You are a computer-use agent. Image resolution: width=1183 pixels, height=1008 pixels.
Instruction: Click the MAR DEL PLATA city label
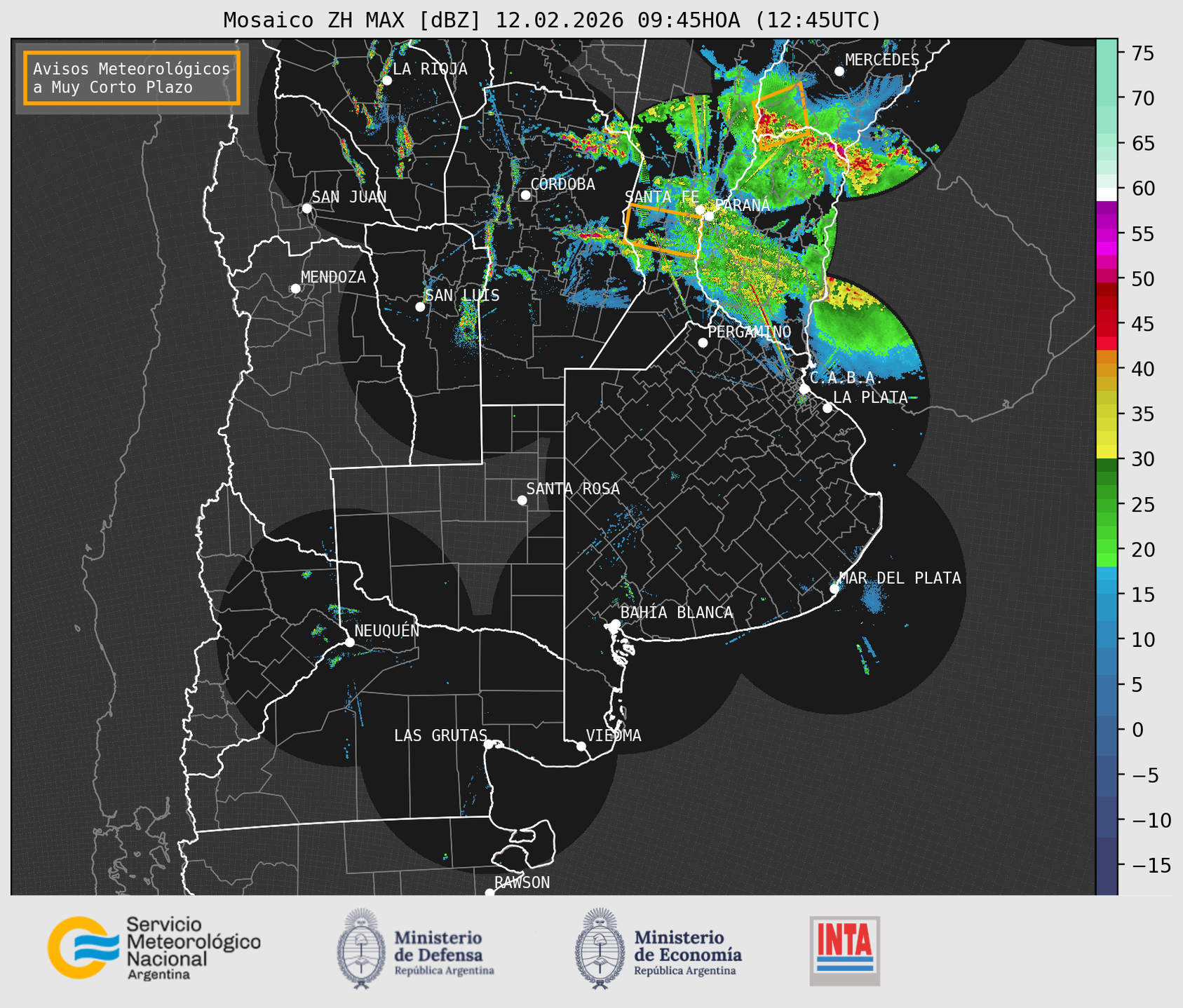click(900, 578)
